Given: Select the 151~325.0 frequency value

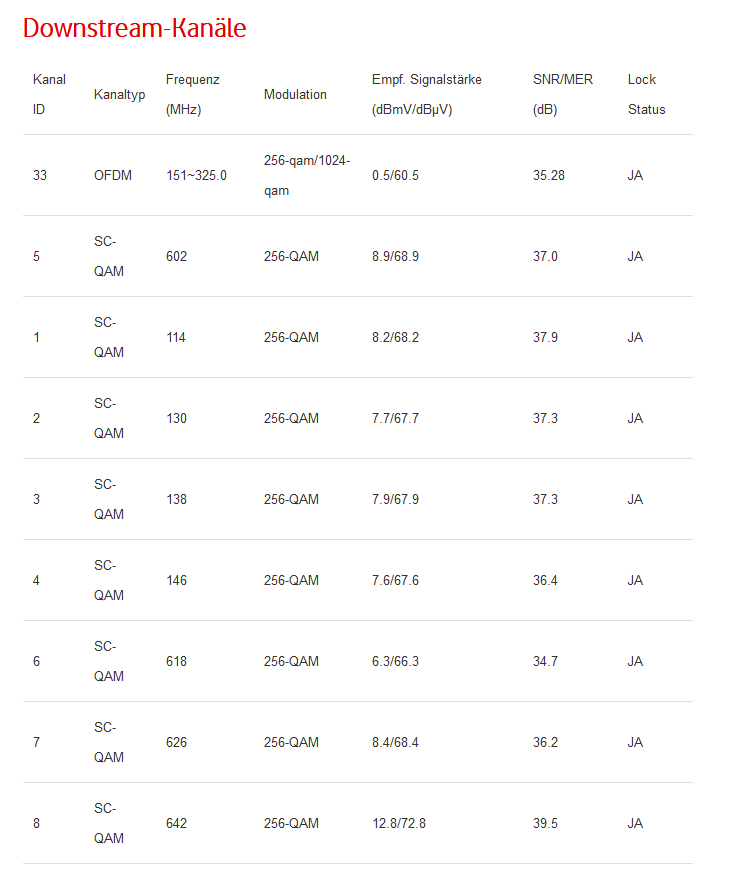Looking at the screenshot, I should [x=196, y=175].
